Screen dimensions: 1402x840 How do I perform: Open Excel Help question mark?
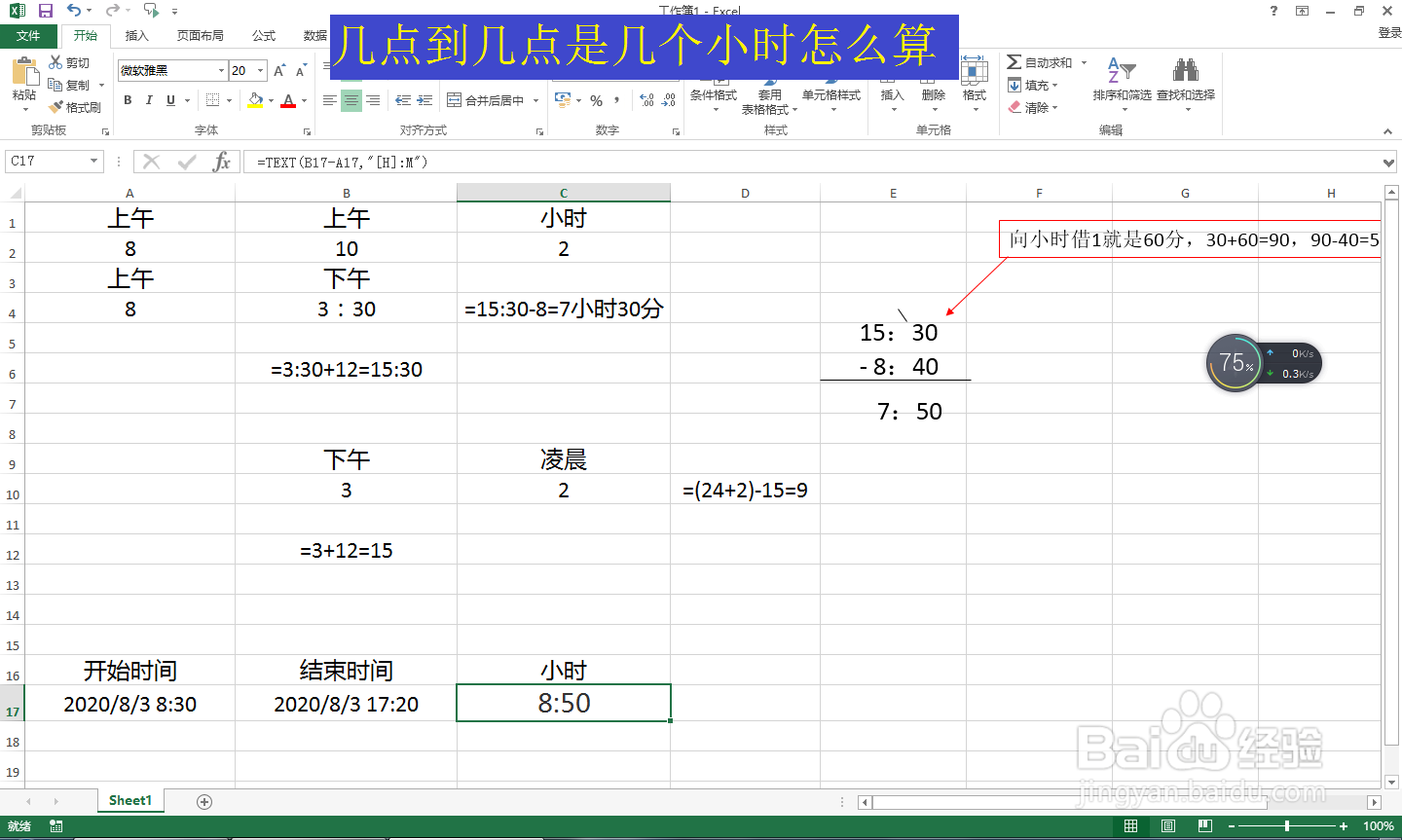[1273, 11]
